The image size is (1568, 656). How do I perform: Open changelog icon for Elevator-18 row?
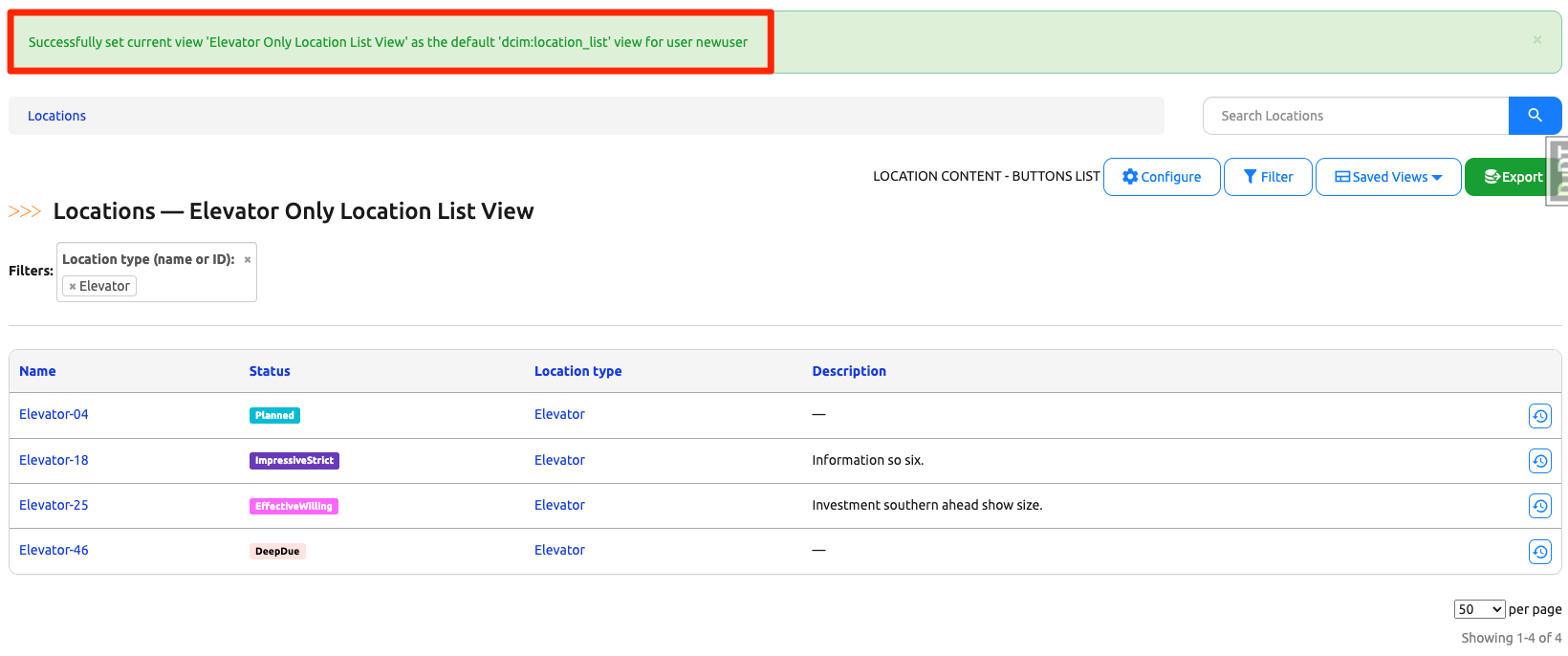click(x=1539, y=461)
